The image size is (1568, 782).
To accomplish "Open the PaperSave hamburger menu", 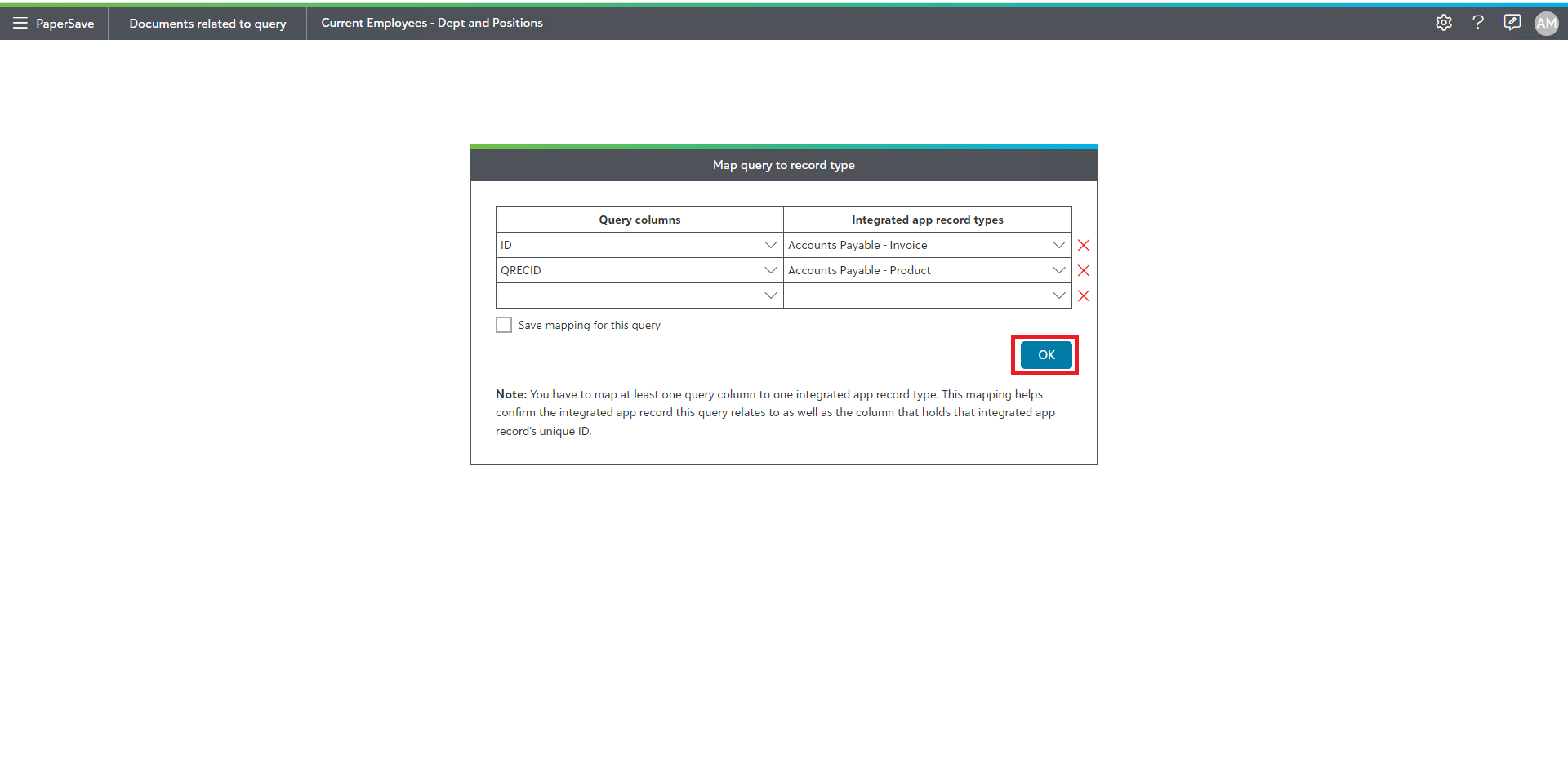I will tap(20, 24).
